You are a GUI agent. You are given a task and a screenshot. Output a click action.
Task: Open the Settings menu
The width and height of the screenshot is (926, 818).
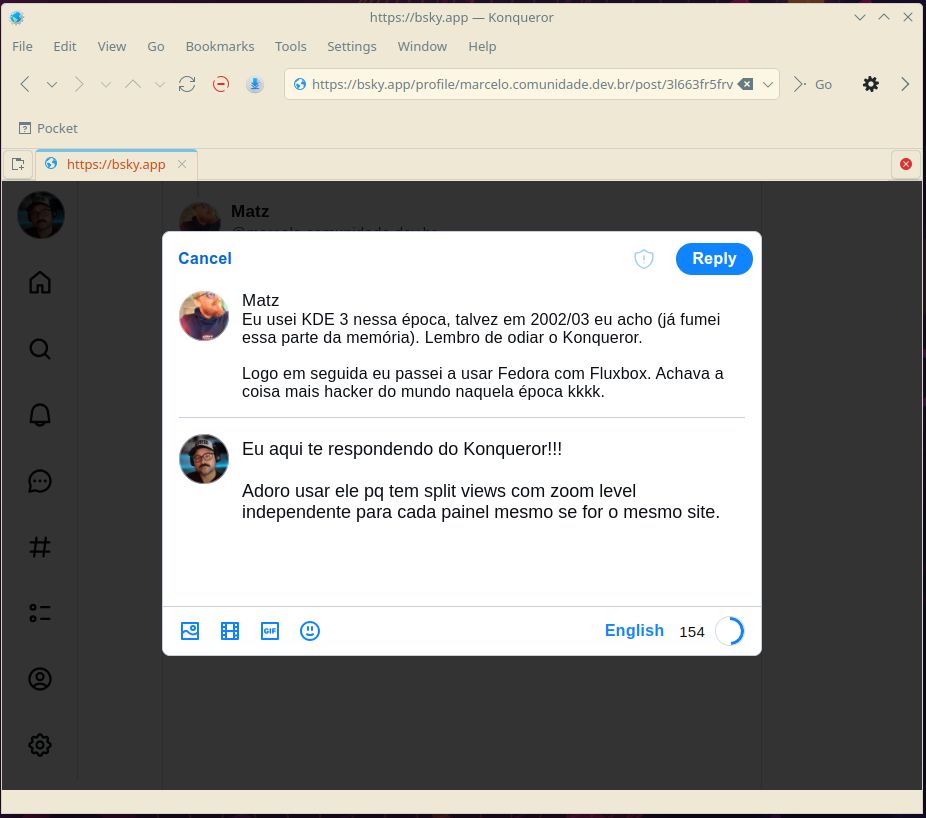[x=351, y=46]
